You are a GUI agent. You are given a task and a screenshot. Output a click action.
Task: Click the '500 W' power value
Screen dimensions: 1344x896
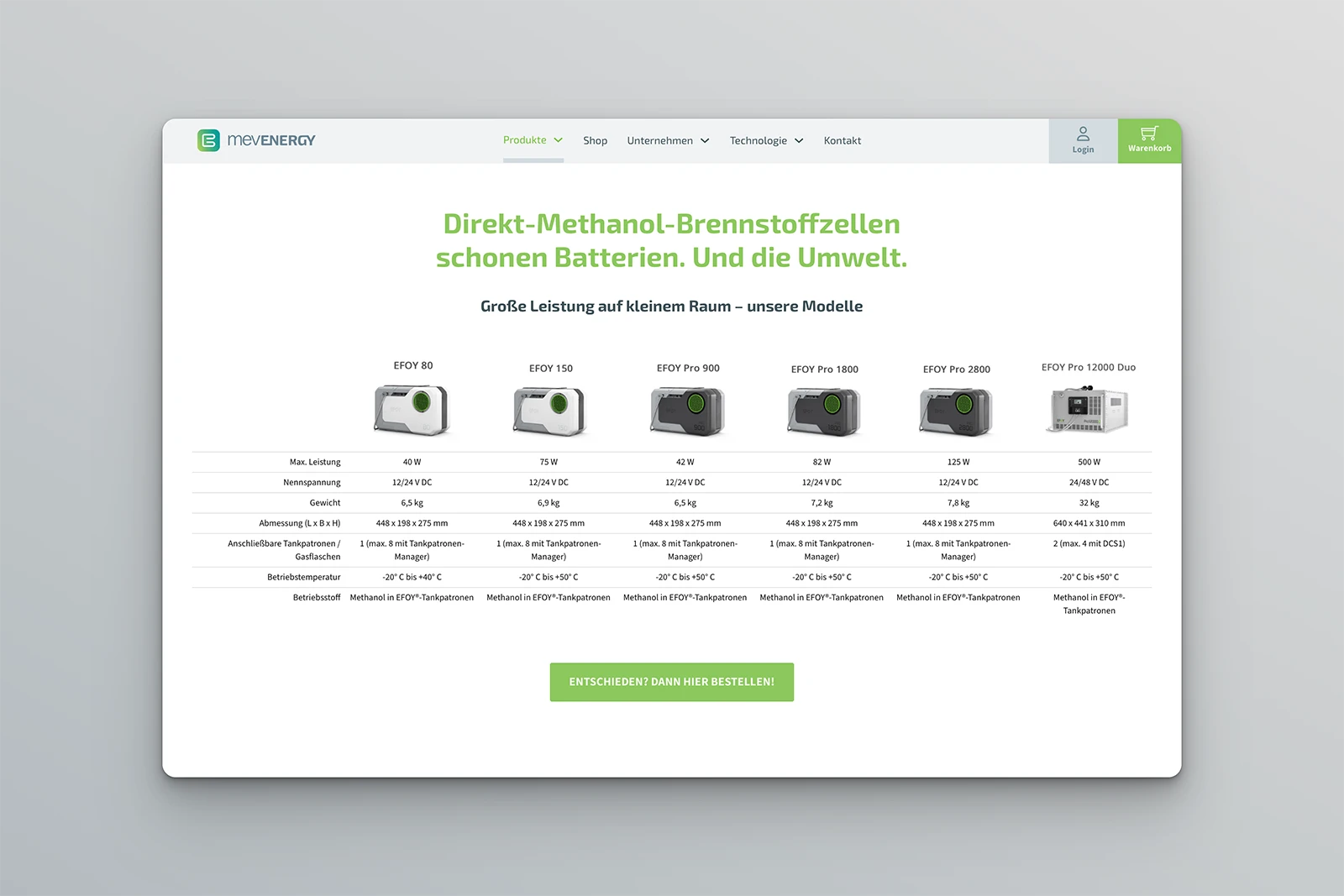pyautogui.click(x=1089, y=463)
